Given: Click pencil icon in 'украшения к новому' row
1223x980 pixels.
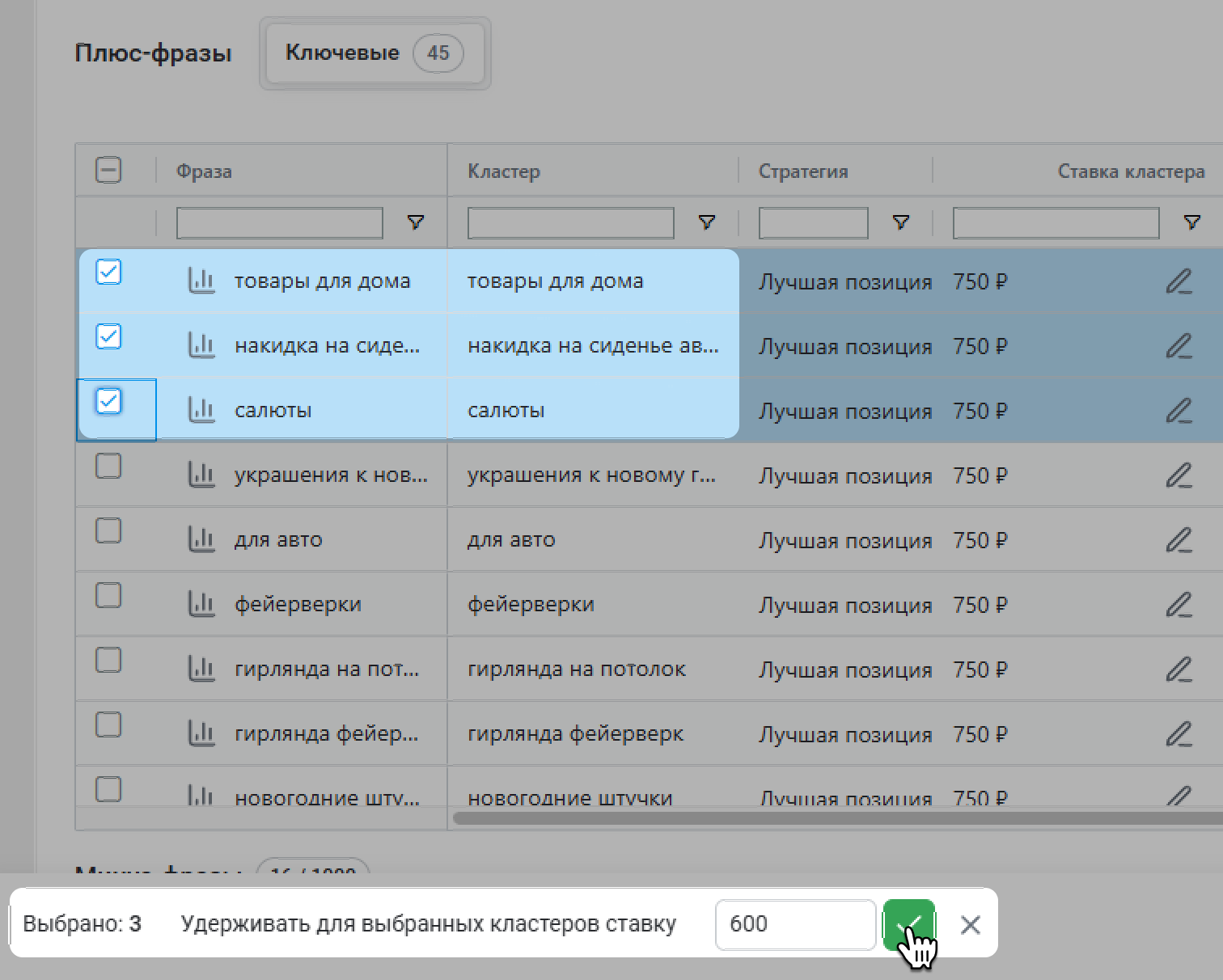Looking at the screenshot, I should [x=1179, y=475].
